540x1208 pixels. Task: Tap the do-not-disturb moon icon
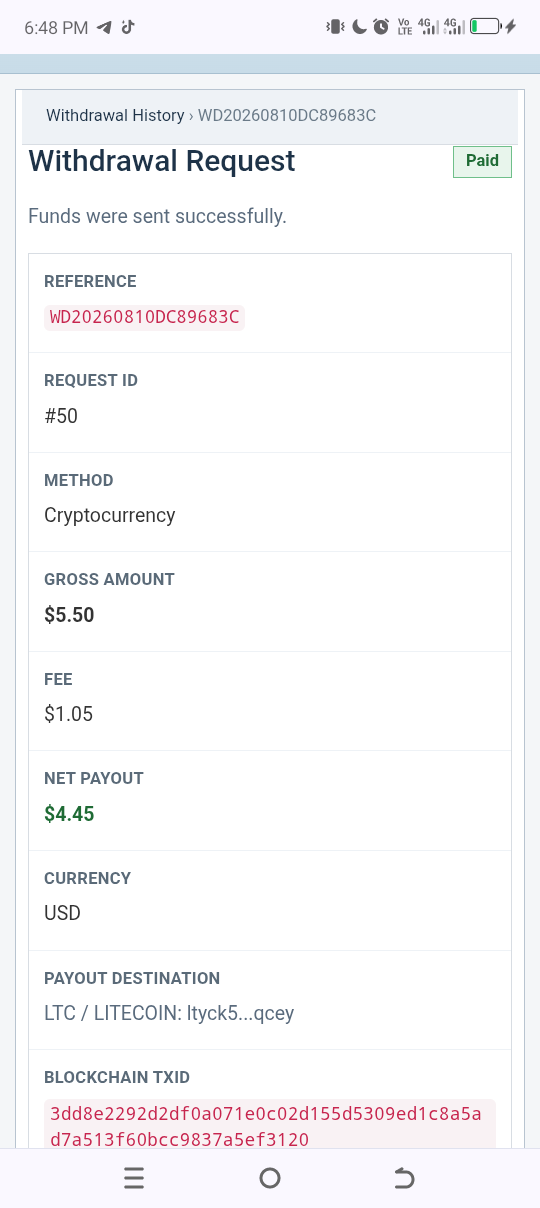[360, 27]
